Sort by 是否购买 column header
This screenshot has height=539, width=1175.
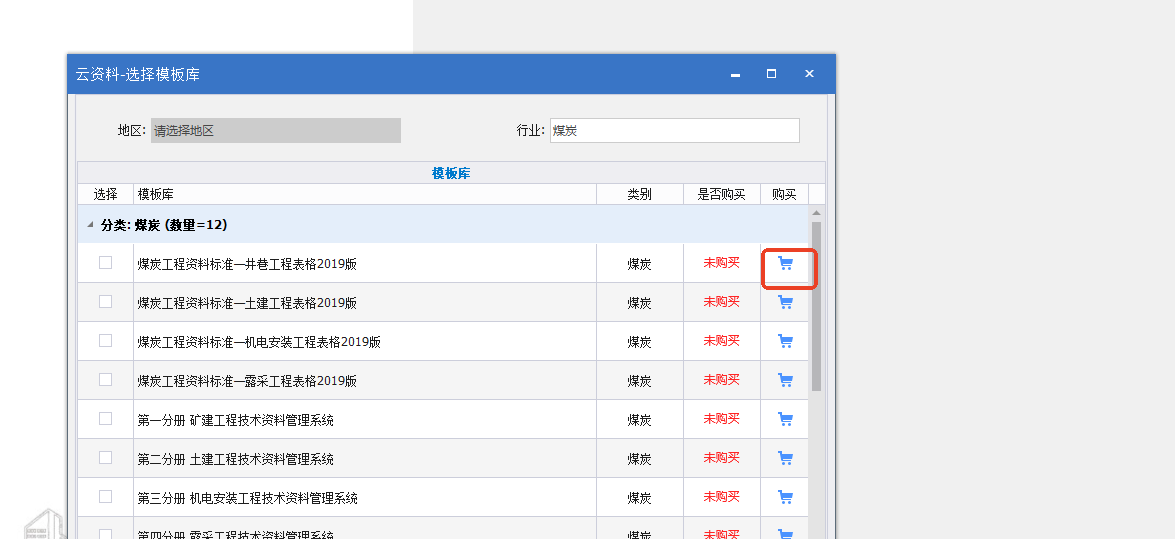[x=721, y=194]
